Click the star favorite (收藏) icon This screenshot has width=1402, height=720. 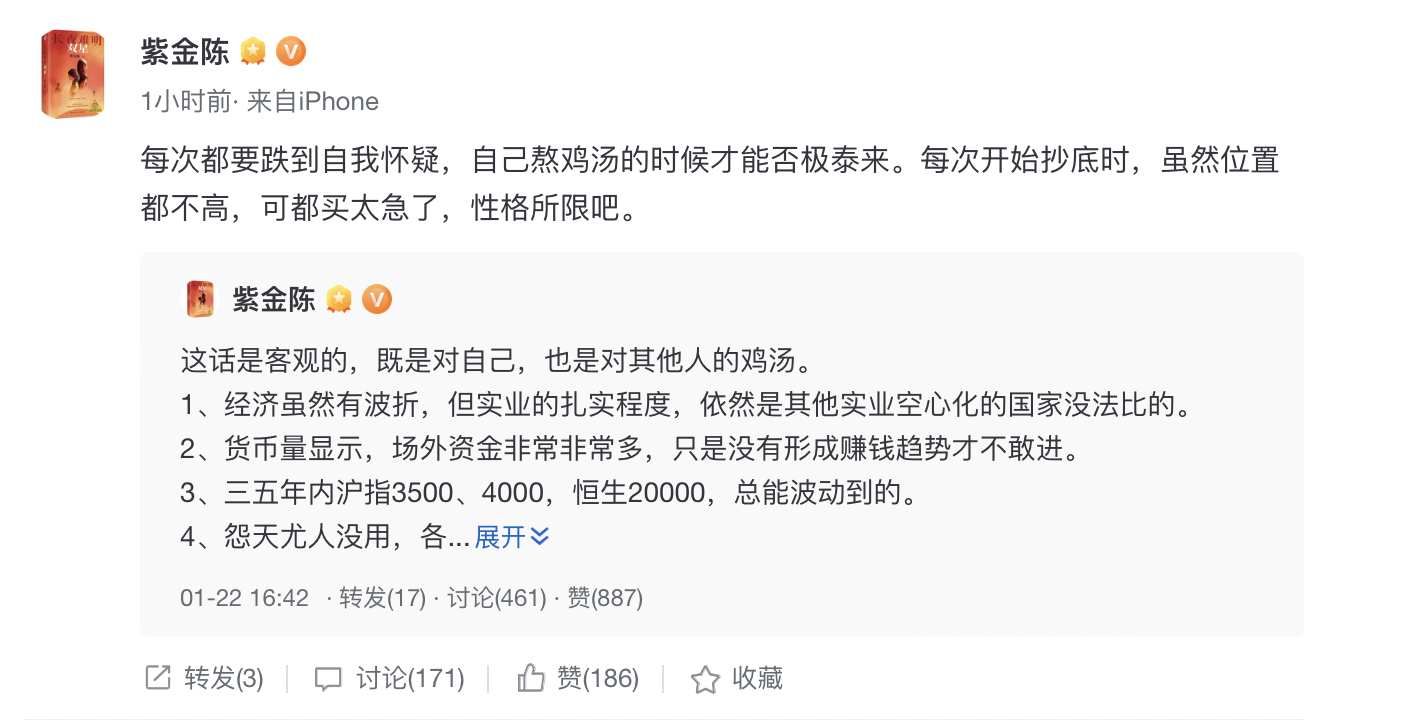[705, 679]
